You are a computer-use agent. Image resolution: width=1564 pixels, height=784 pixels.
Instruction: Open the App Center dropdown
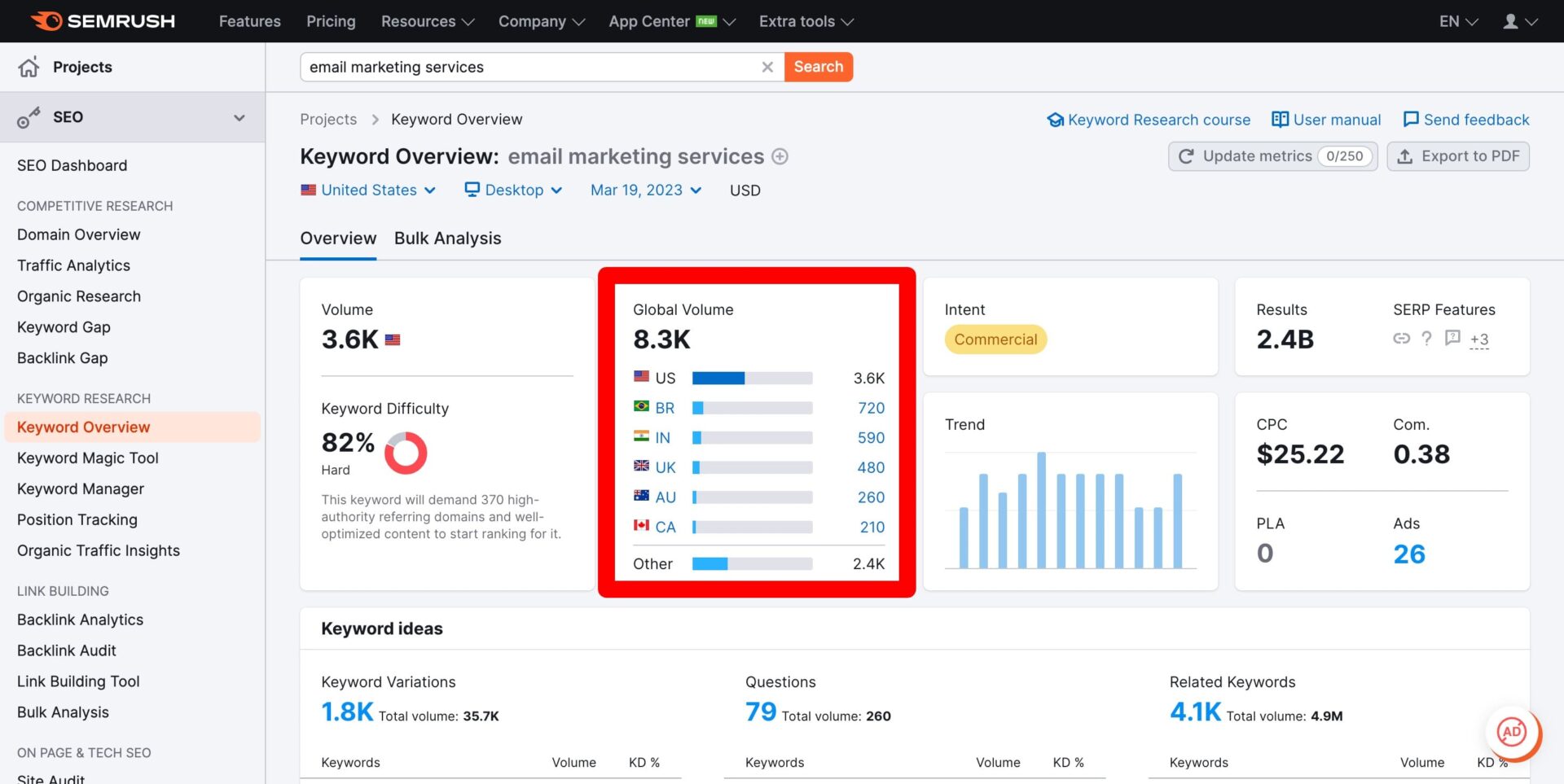click(x=672, y=21)
